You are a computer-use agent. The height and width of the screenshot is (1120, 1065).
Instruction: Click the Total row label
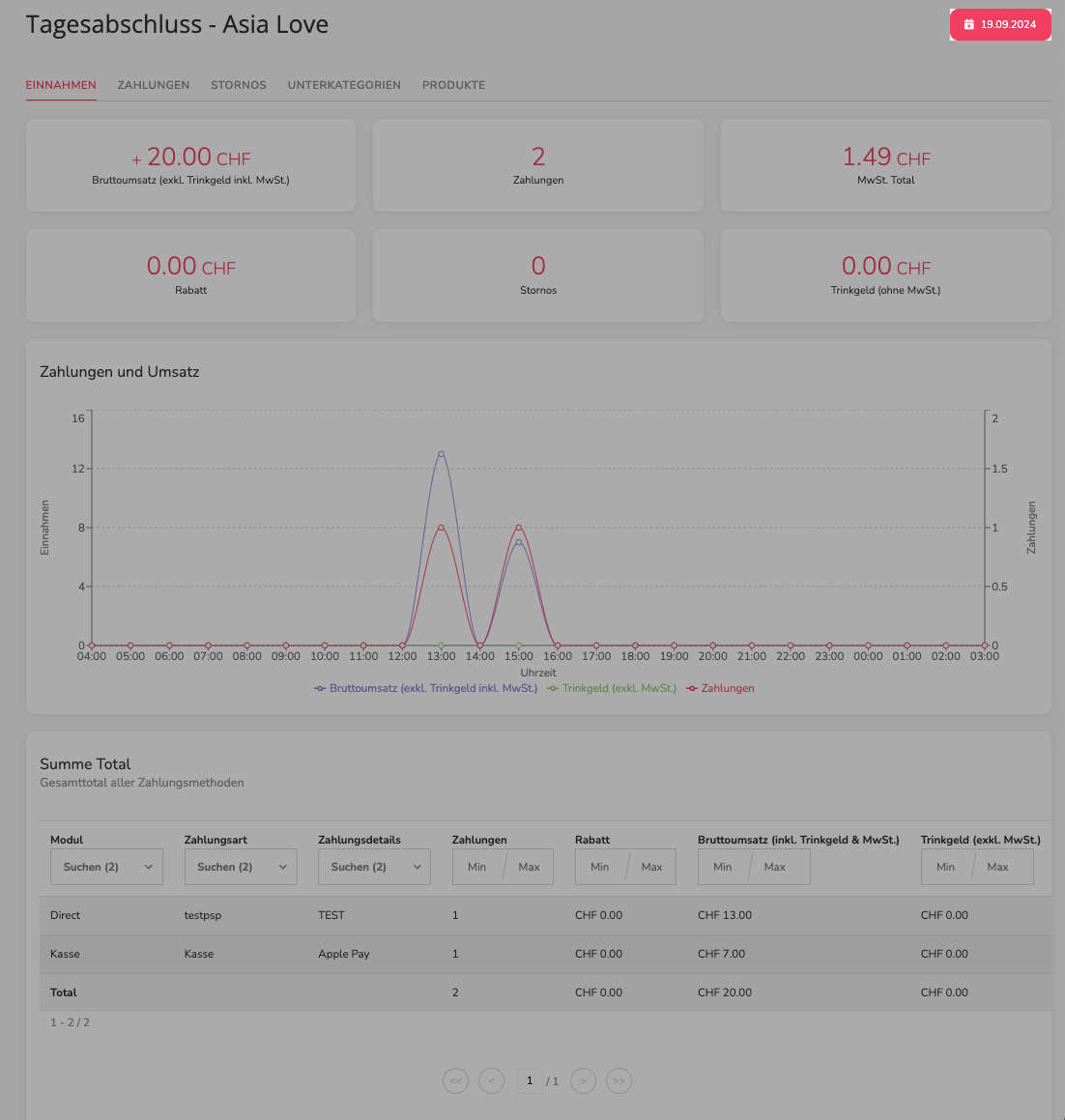coord(64,992)
